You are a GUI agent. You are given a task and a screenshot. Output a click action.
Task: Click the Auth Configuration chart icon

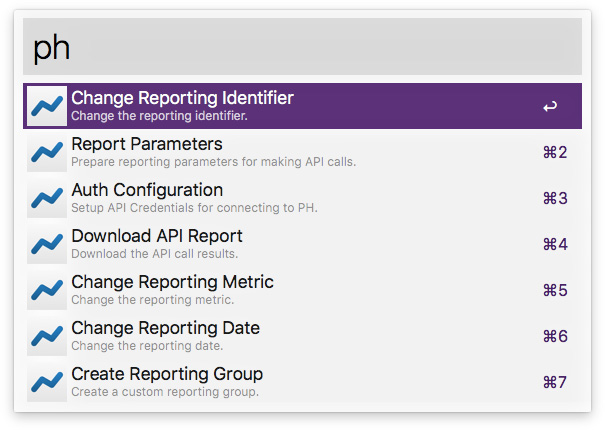point(46,198)
